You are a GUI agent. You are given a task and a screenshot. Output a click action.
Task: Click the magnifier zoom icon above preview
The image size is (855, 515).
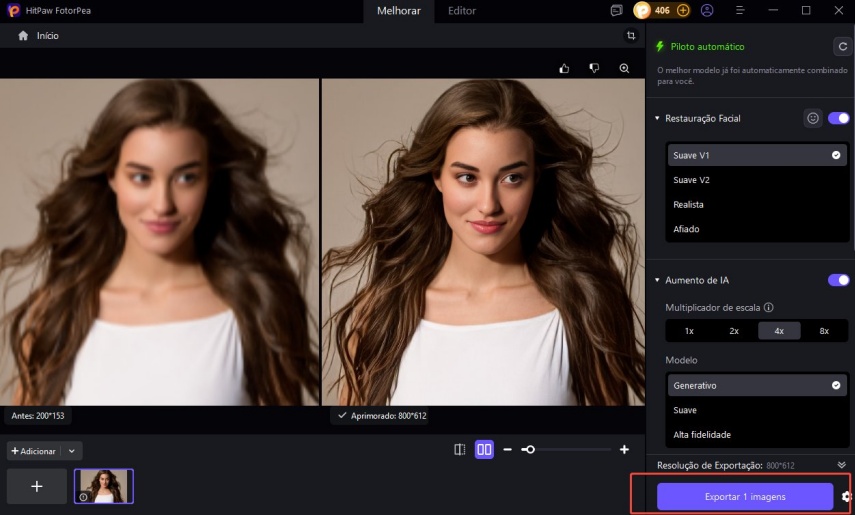coord(624,68)
